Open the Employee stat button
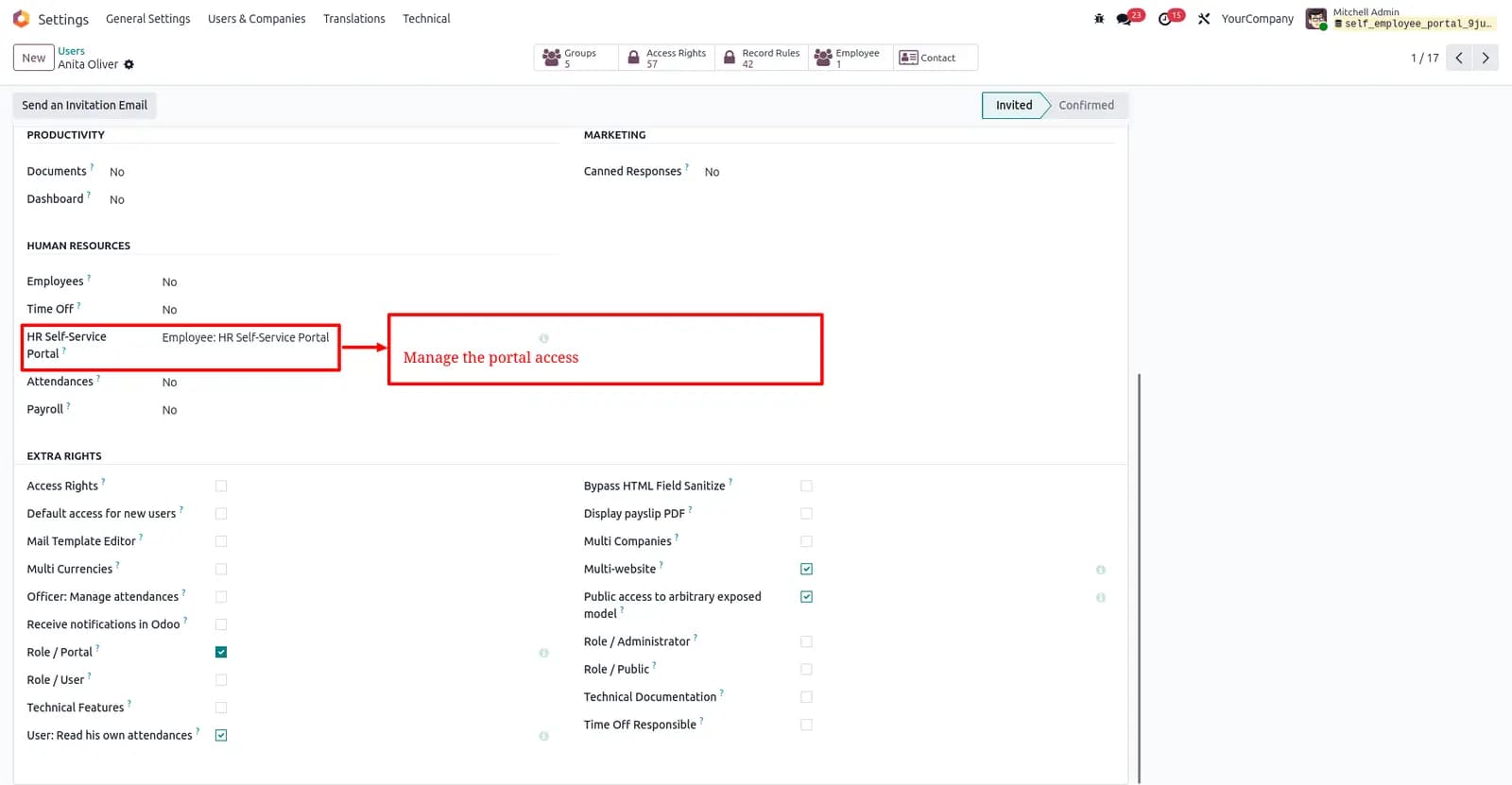Viewport: 1512px width, 785px height. 850,58
